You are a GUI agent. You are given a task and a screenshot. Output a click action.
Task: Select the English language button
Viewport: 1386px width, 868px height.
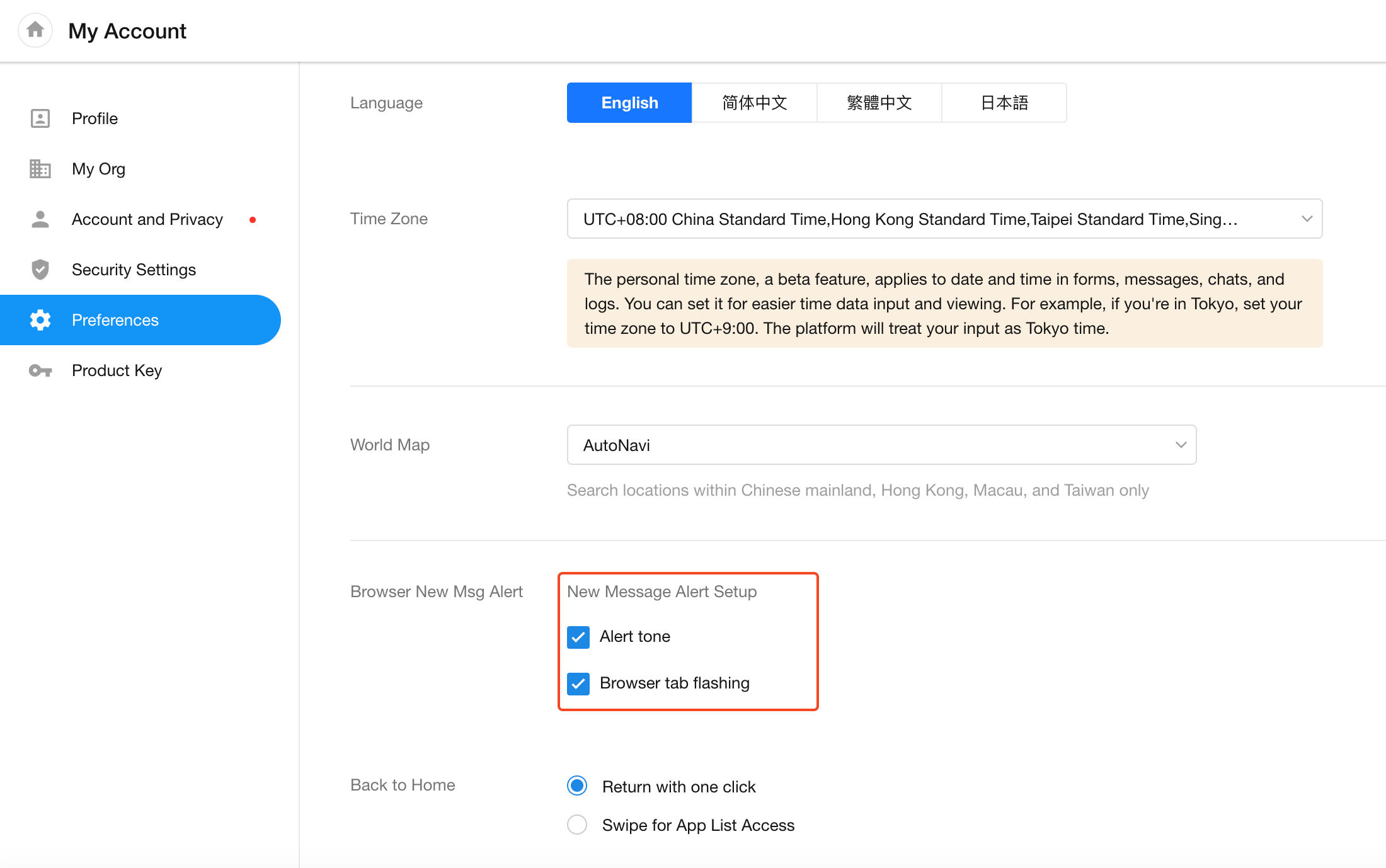[629, 103]
